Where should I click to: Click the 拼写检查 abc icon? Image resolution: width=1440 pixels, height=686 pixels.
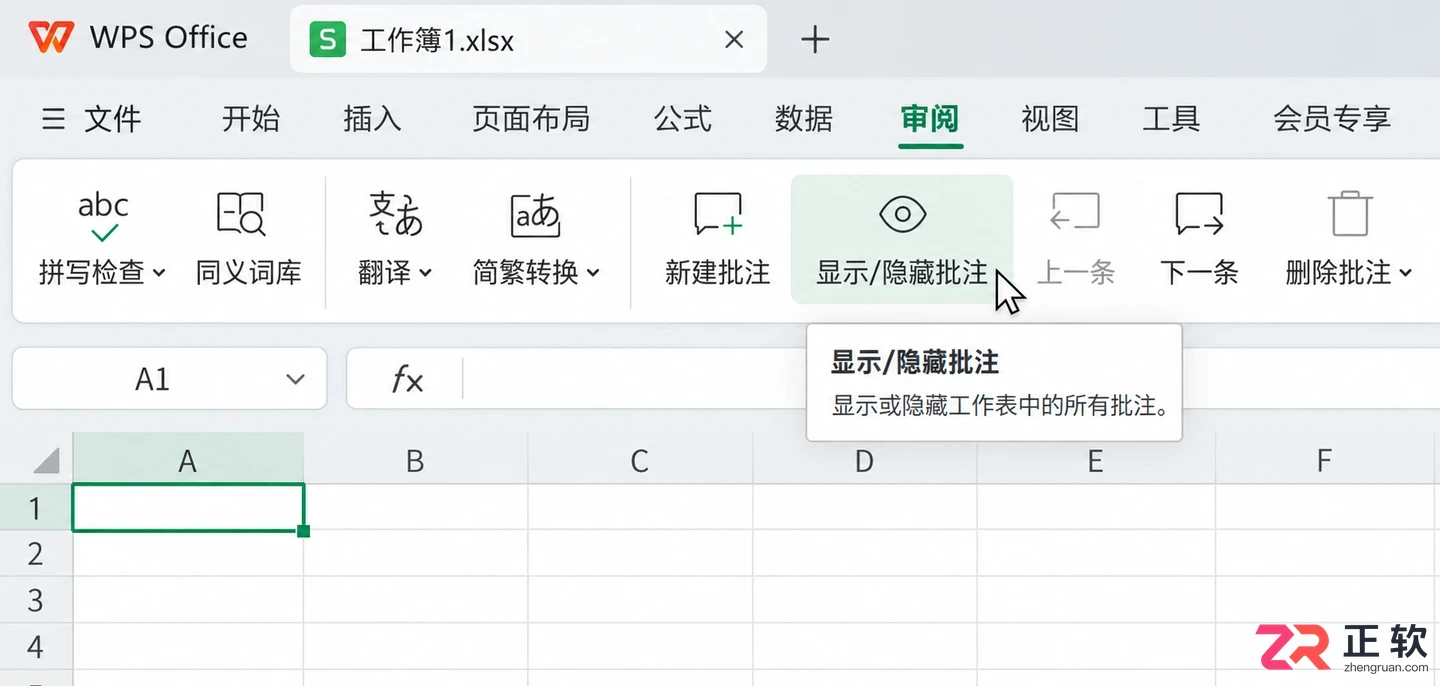(103, 217)
